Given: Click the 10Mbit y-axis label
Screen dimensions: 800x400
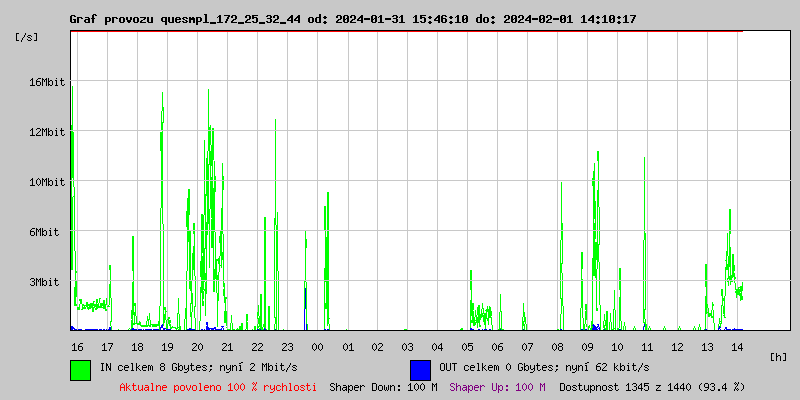Looking at the screenshot, I should [46, 182].
